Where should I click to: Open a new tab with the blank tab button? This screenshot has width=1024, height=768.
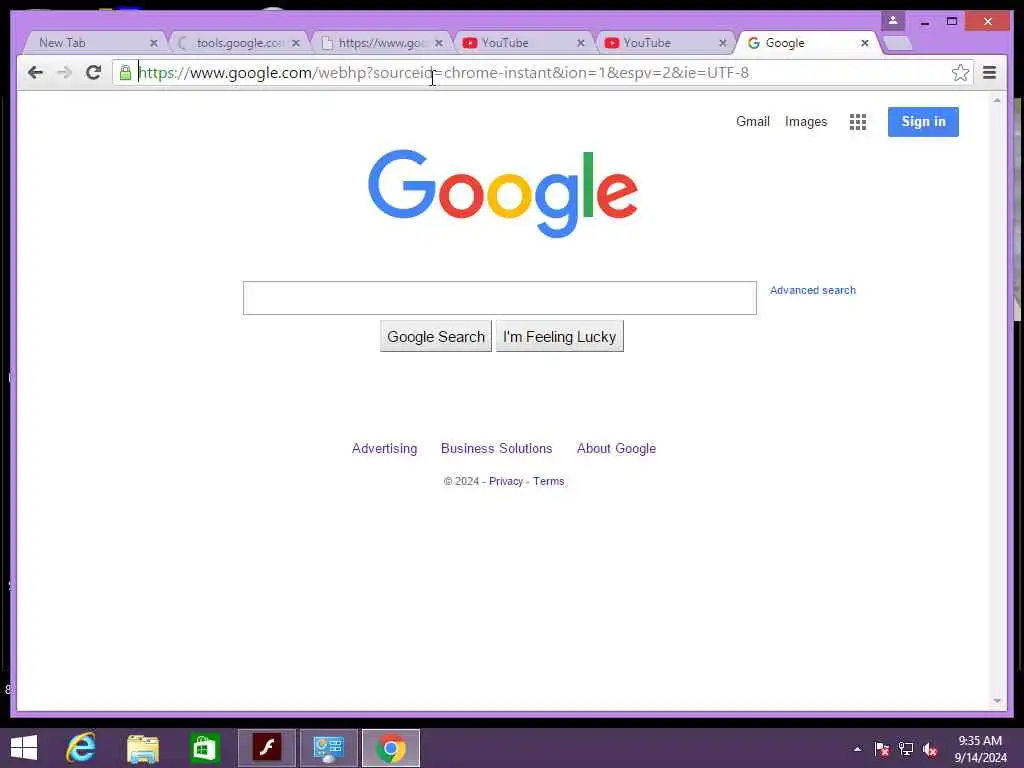point(897,43)
